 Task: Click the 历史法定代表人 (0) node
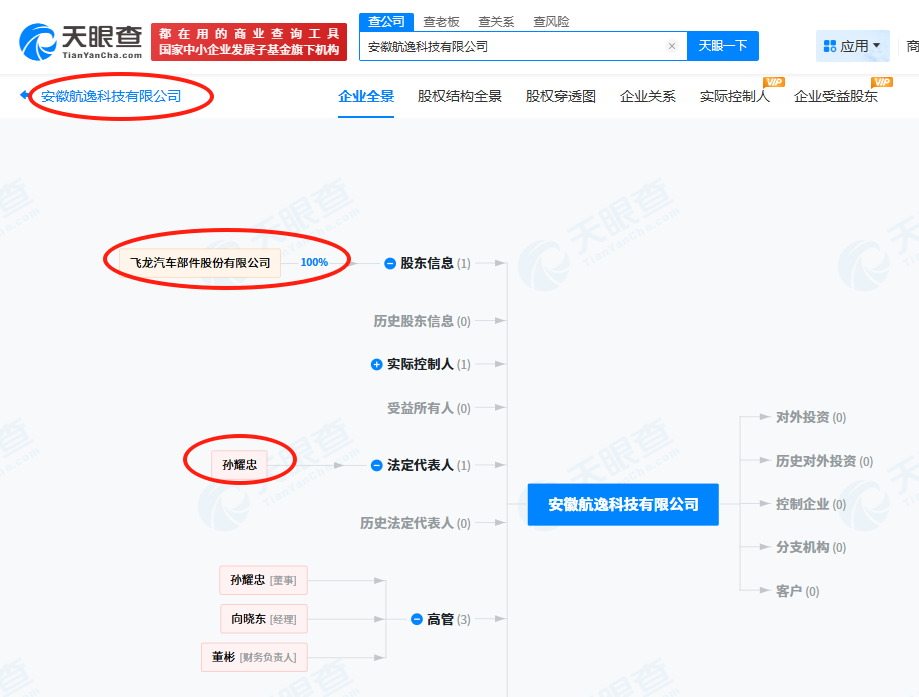coord(415,523)
